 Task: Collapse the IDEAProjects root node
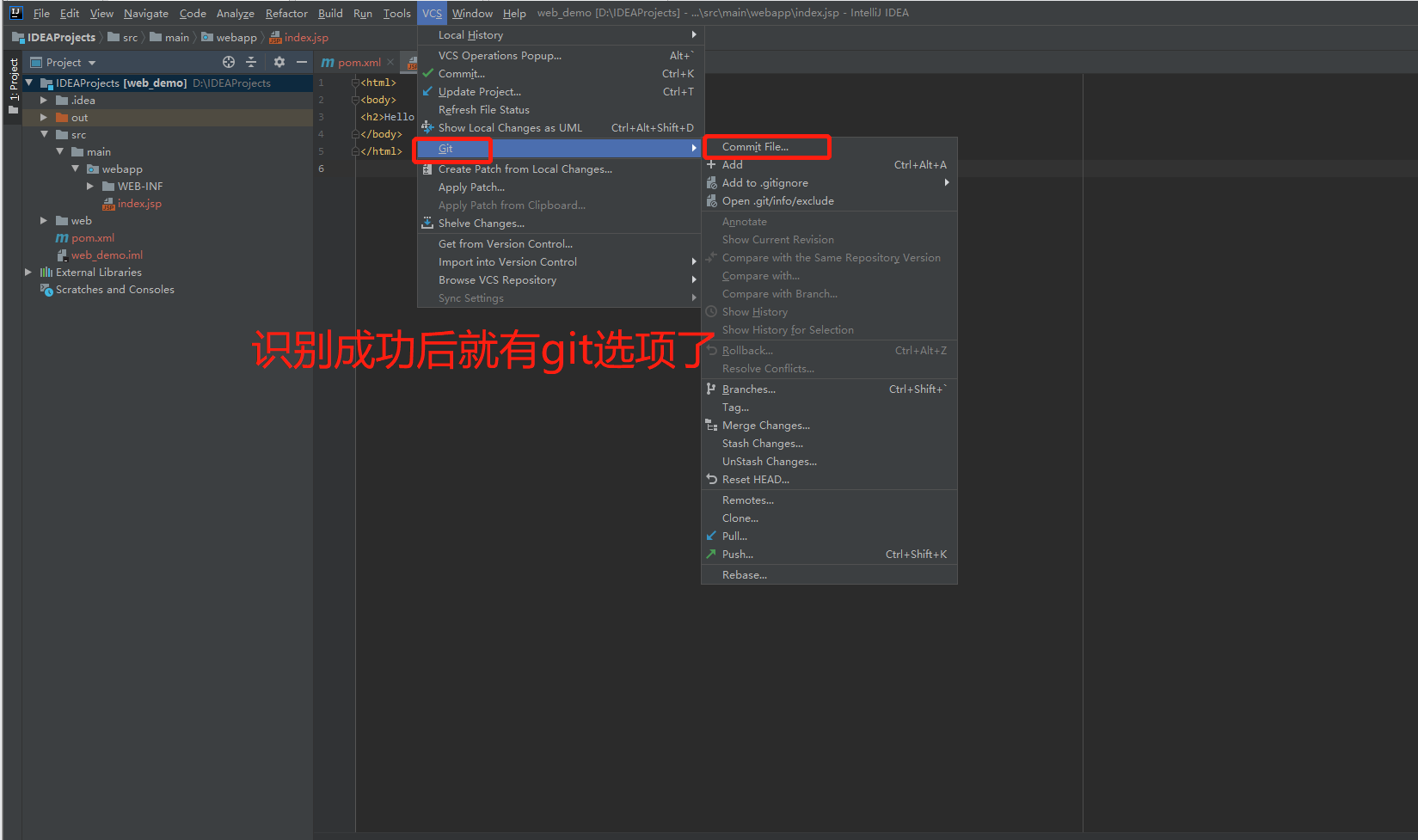(28, 83)
